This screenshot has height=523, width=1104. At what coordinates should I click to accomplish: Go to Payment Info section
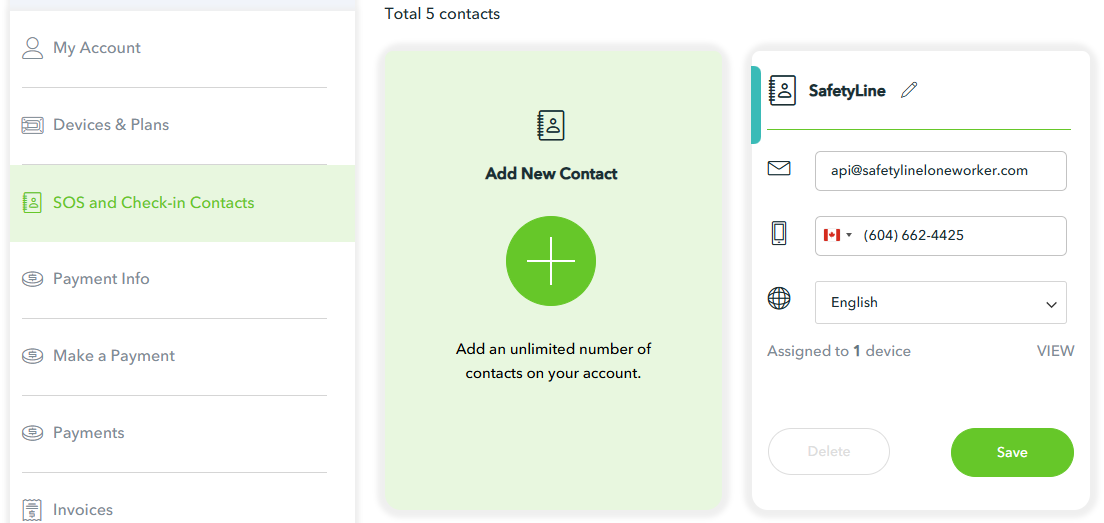101,279
